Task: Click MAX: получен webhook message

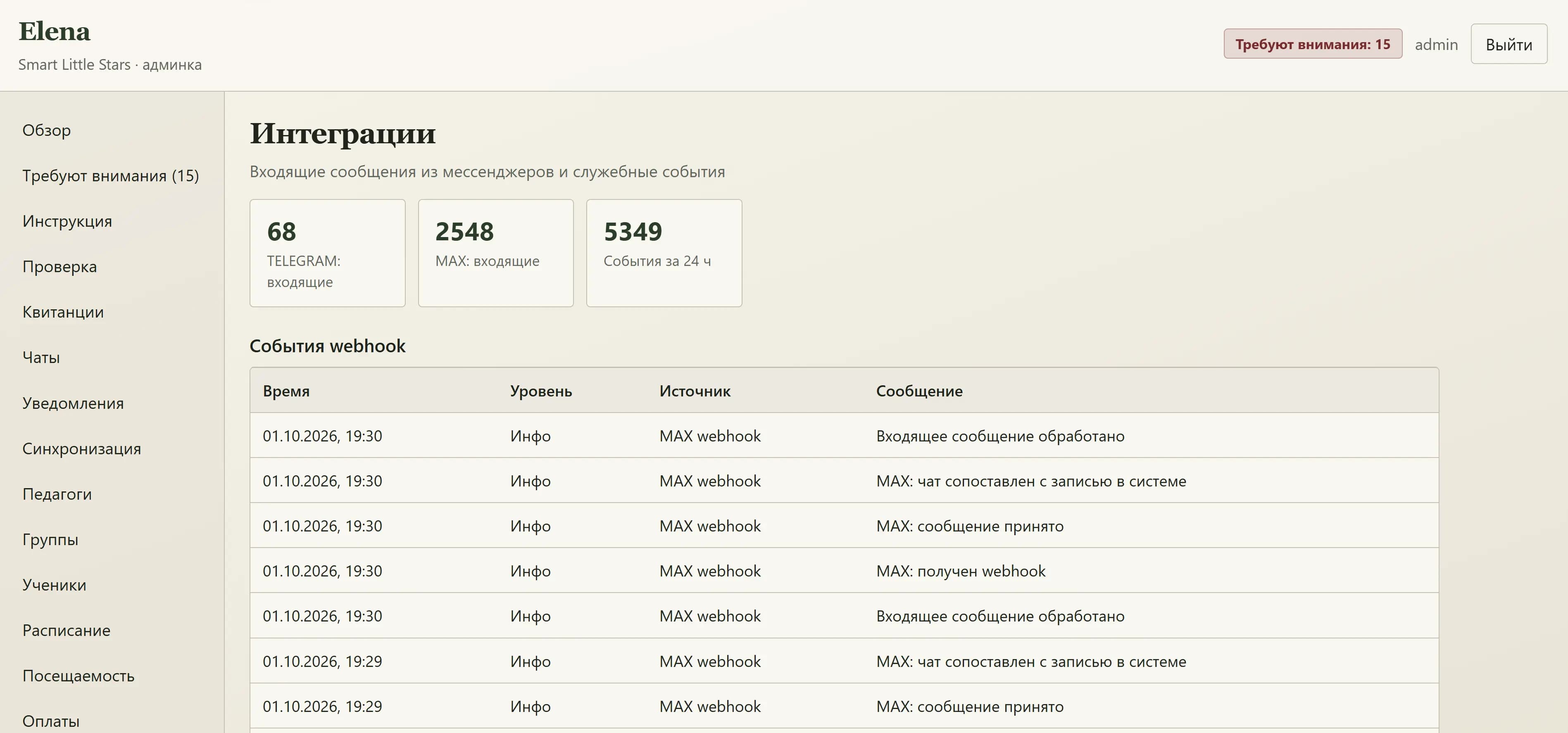Action: click(x=961, y=571)
